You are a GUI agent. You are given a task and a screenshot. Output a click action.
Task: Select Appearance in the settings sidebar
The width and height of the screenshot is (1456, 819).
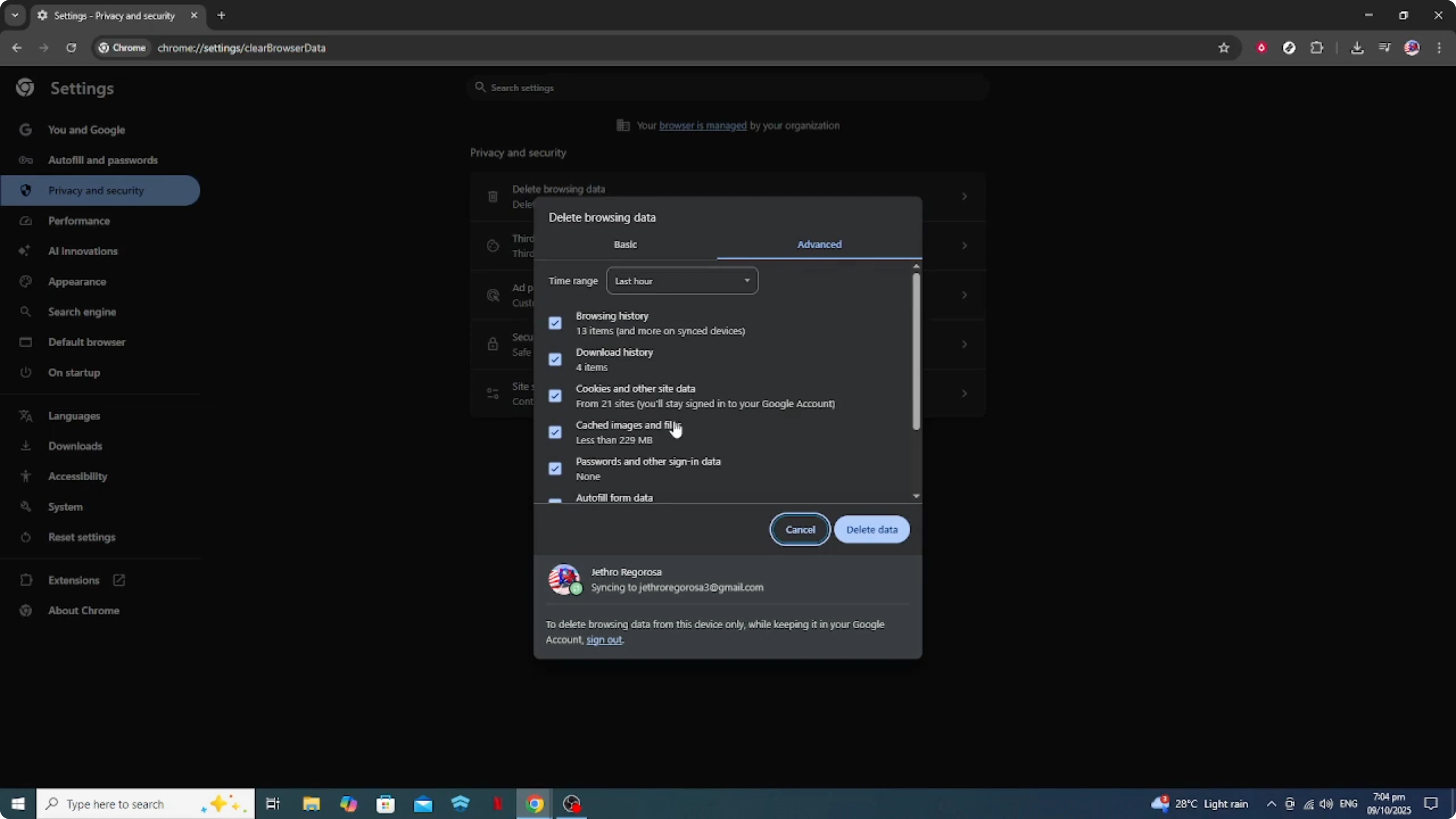click(x=77, y=281)
